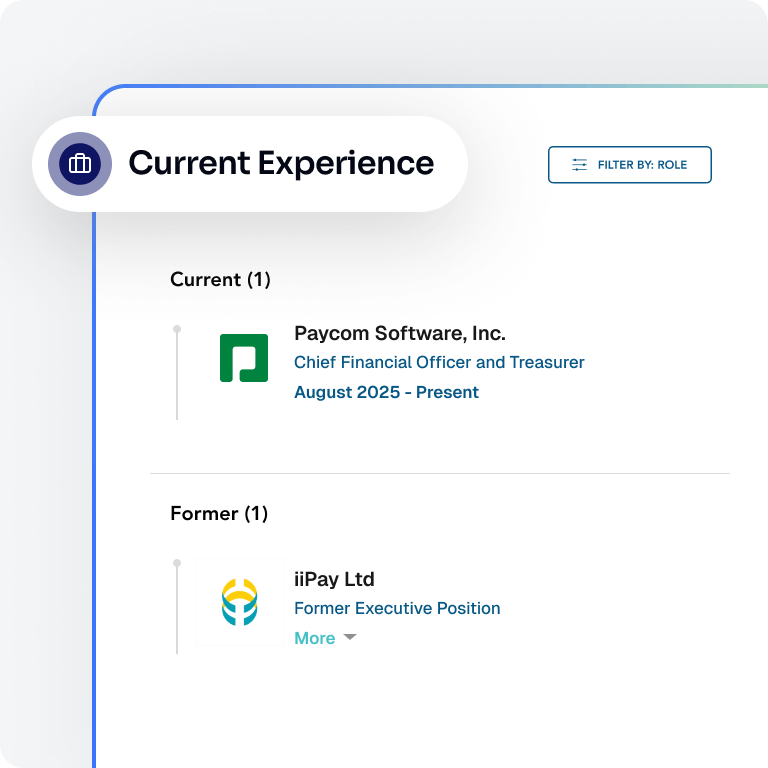Click the divider between Current and Former

(x=440, y=473)
